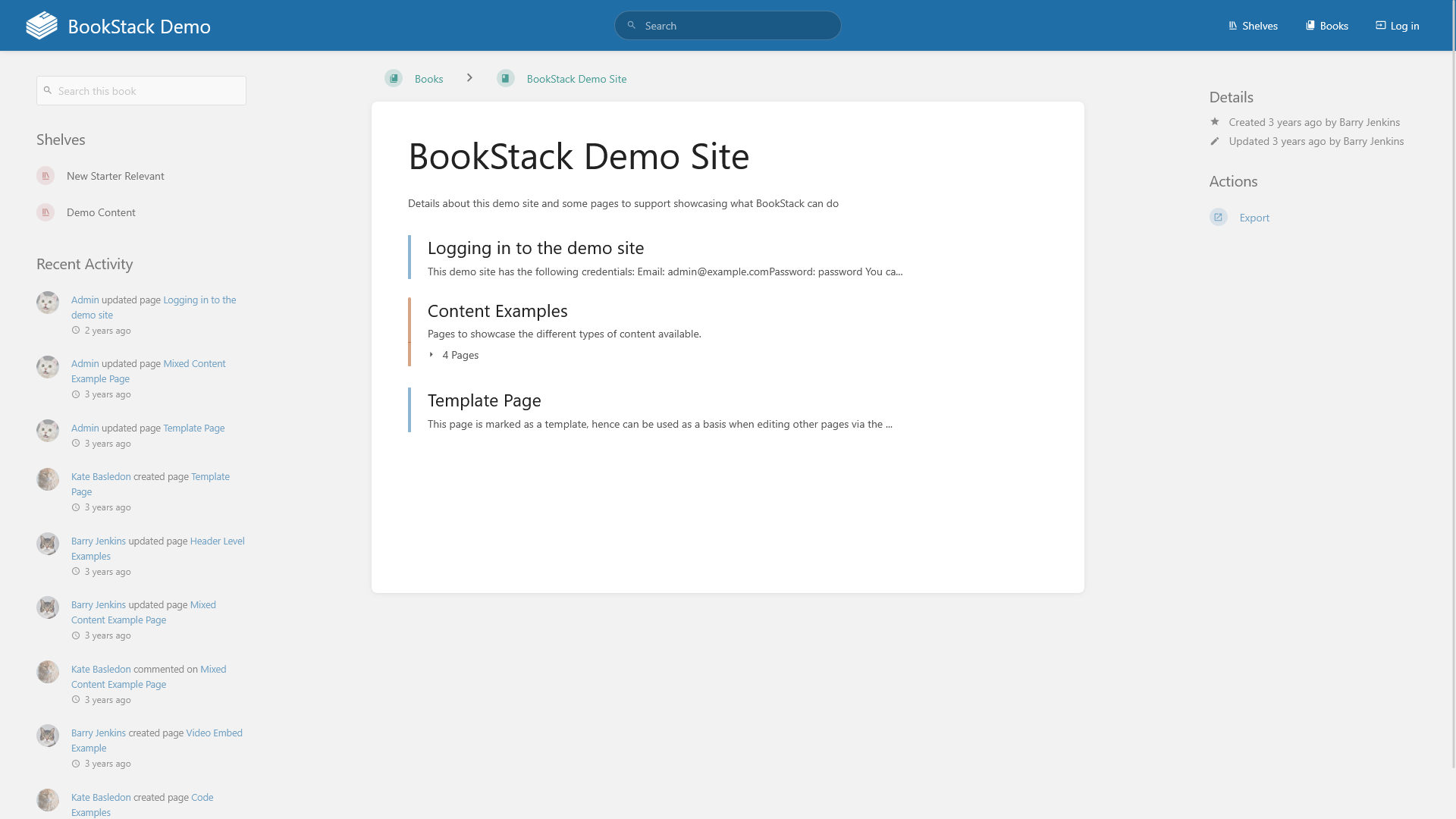Open the Demo Content shelf
Image resolution: width=1456 pixels, height=819 pixels.
[101, 212]
